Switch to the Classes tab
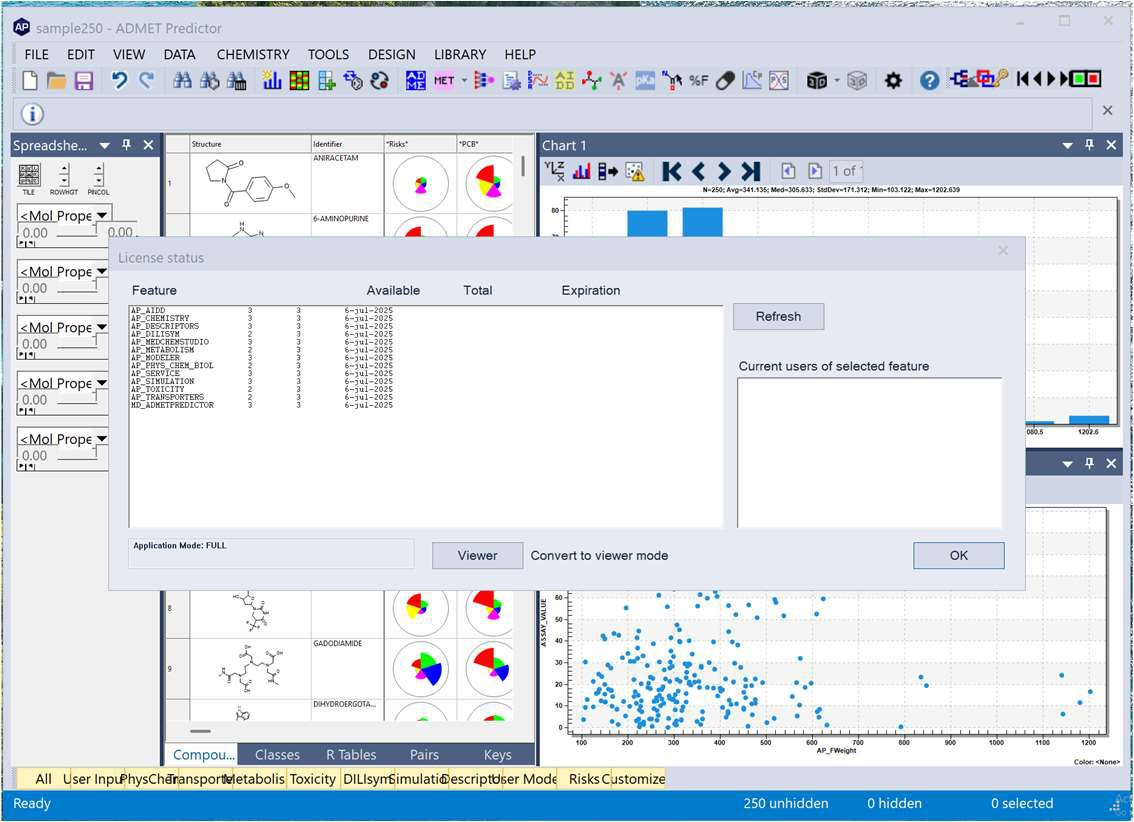The width and height of the screenshot is (1134, 822). tap(277, 754)
